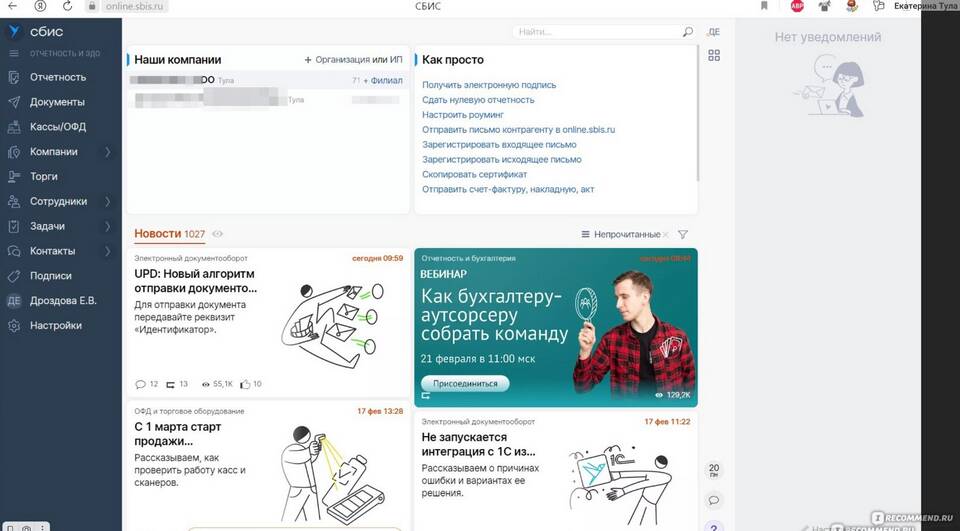Open the grid apps icon
960x531 pixels.
(x=714, y=56)
